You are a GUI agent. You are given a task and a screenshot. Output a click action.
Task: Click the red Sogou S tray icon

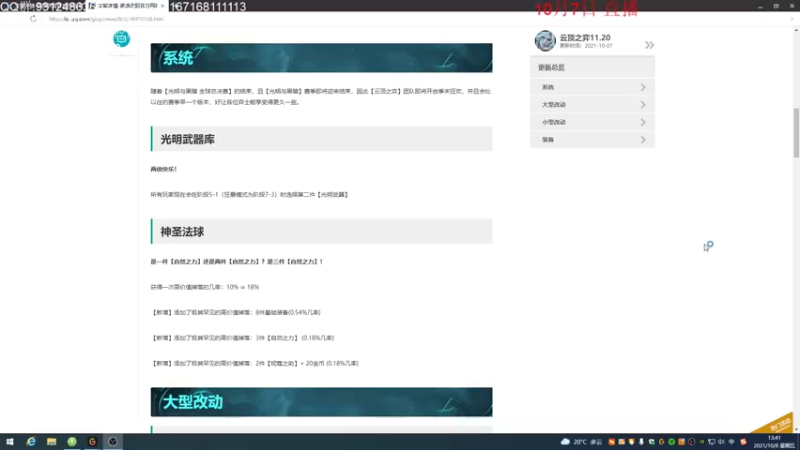(743, 442)
